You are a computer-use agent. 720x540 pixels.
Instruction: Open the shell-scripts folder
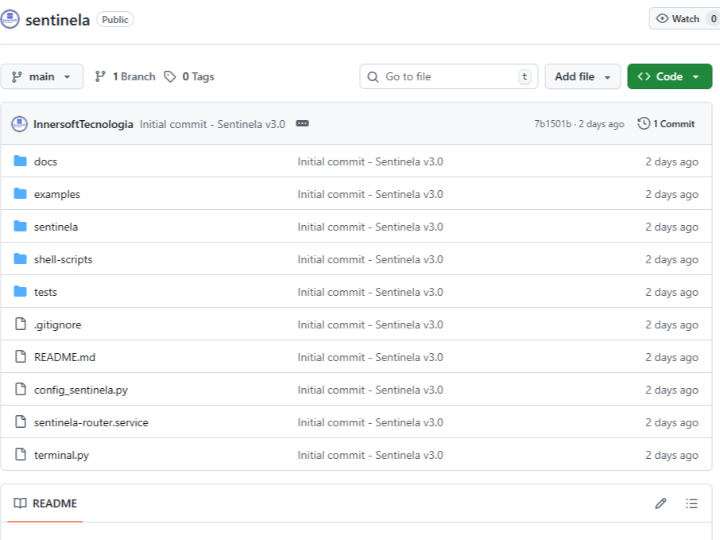[x=63, y=259]
